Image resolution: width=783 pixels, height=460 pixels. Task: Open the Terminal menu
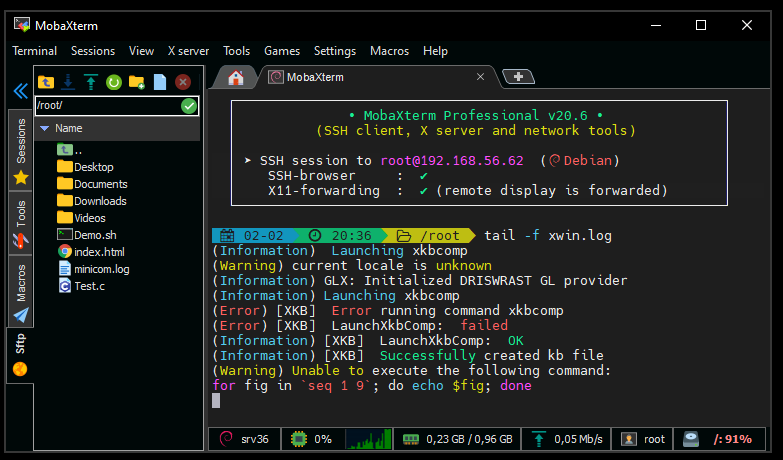34,51
